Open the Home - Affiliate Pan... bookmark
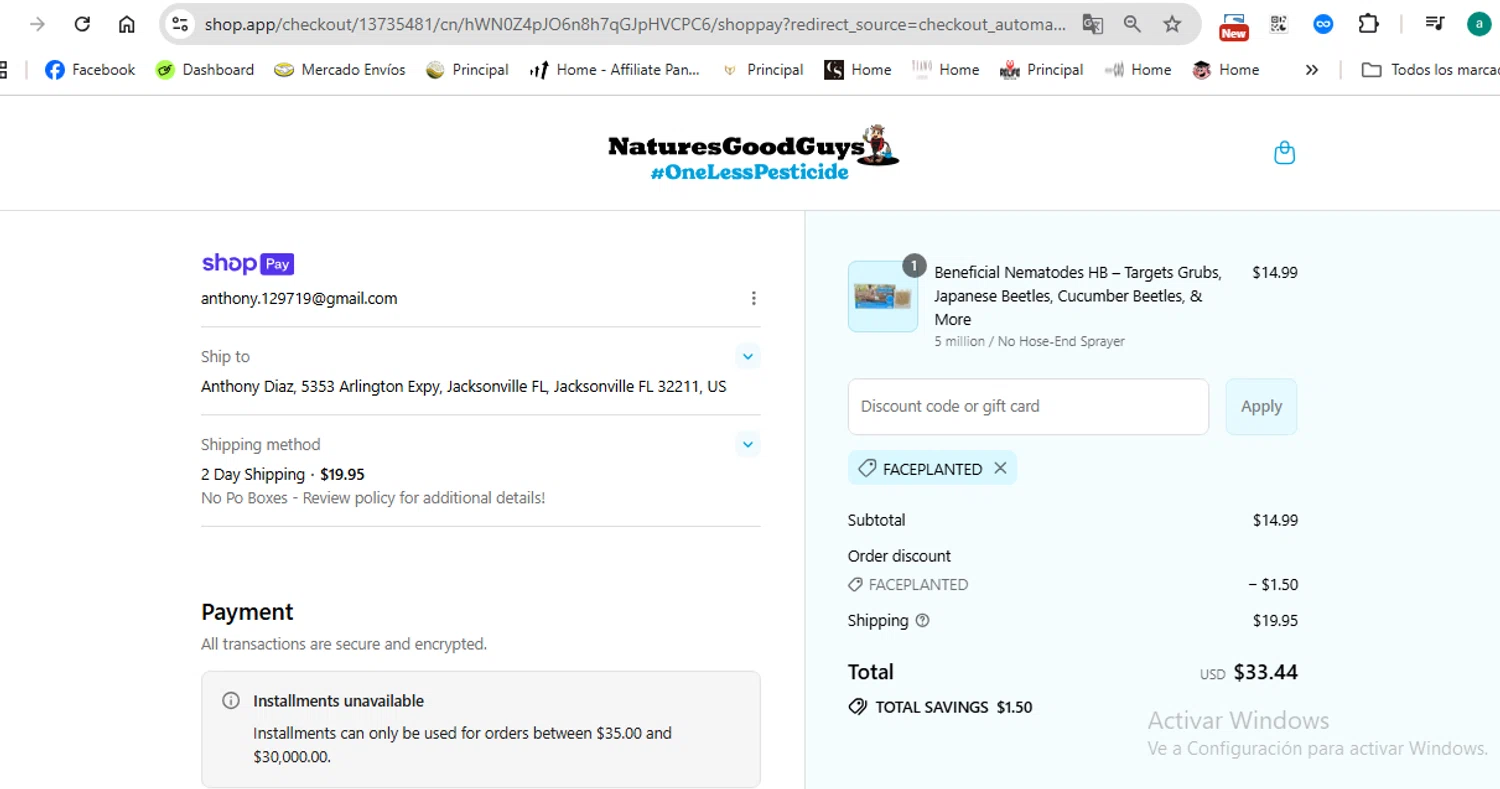Image resolution: width=1500 pixels, height=789 pixels. [x=615, y=70]
